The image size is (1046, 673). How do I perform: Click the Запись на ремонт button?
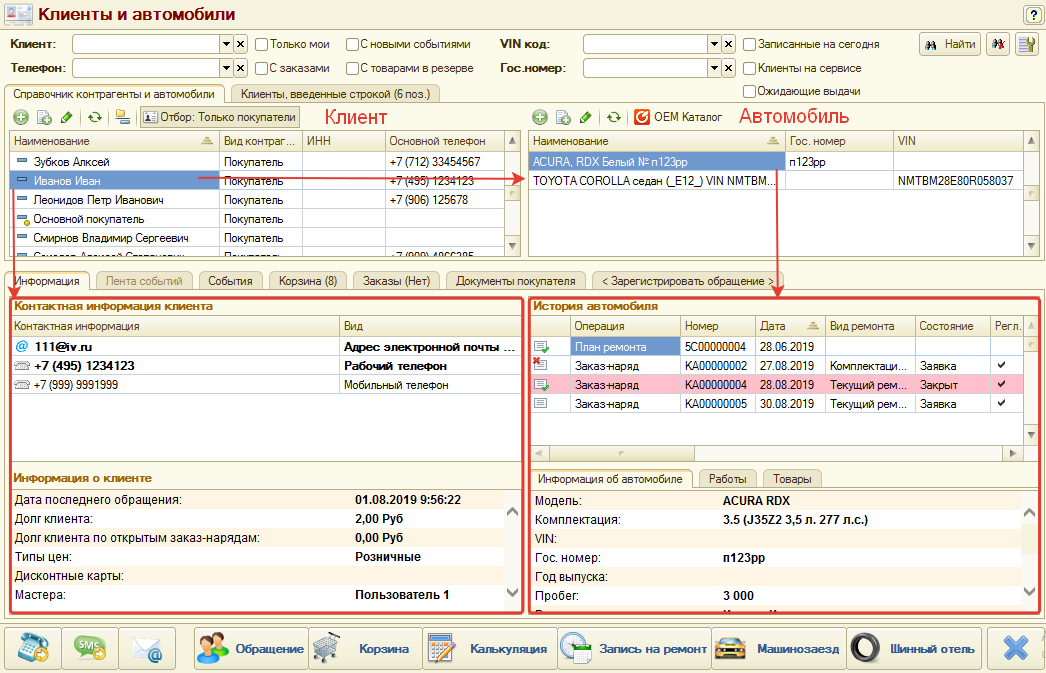(634, 648)
